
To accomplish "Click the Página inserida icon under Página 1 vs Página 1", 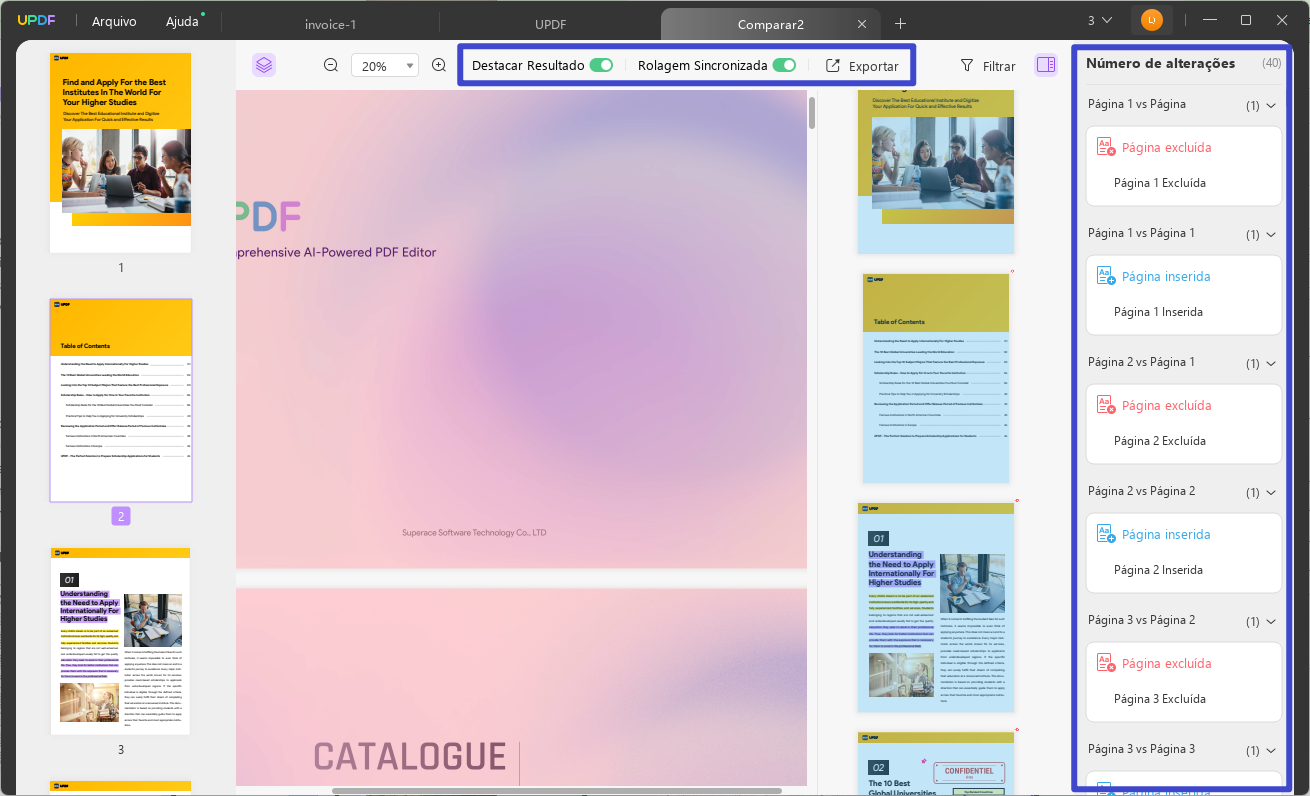I will coord(1106,274).
